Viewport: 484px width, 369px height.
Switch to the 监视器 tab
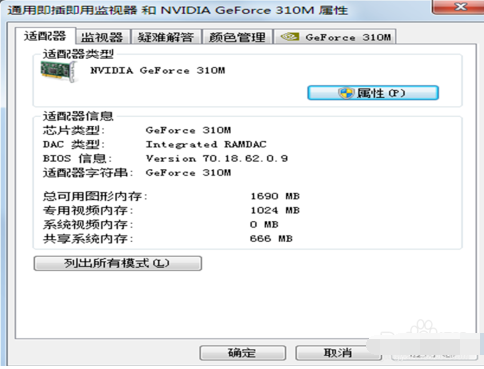(102, 37)
